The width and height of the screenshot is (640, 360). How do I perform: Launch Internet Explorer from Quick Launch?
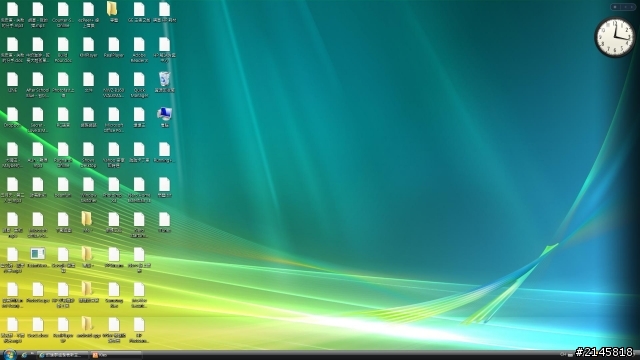click(24, 355)
